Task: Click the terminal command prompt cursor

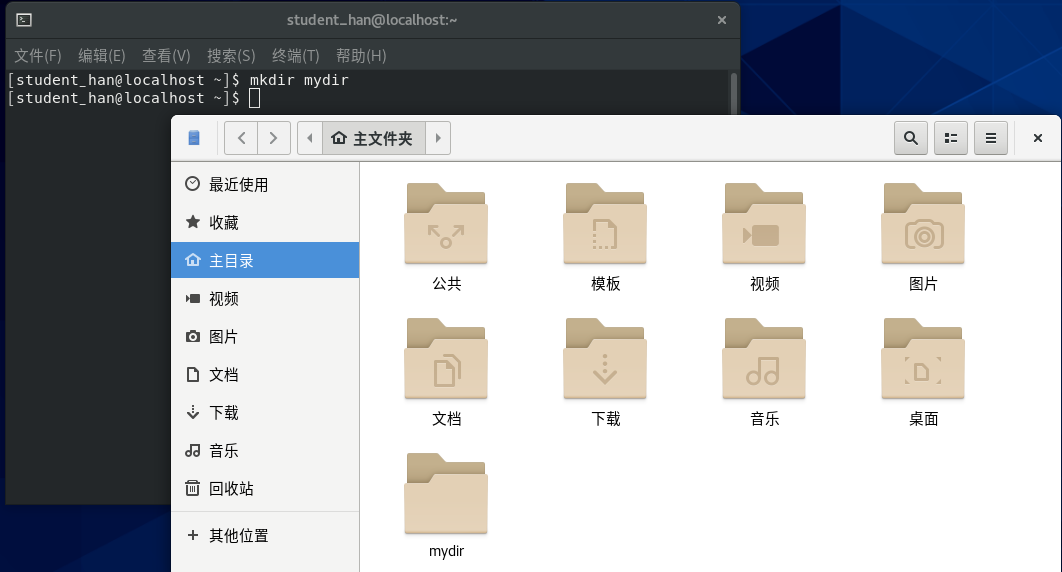Action: [x=254, y=98]
